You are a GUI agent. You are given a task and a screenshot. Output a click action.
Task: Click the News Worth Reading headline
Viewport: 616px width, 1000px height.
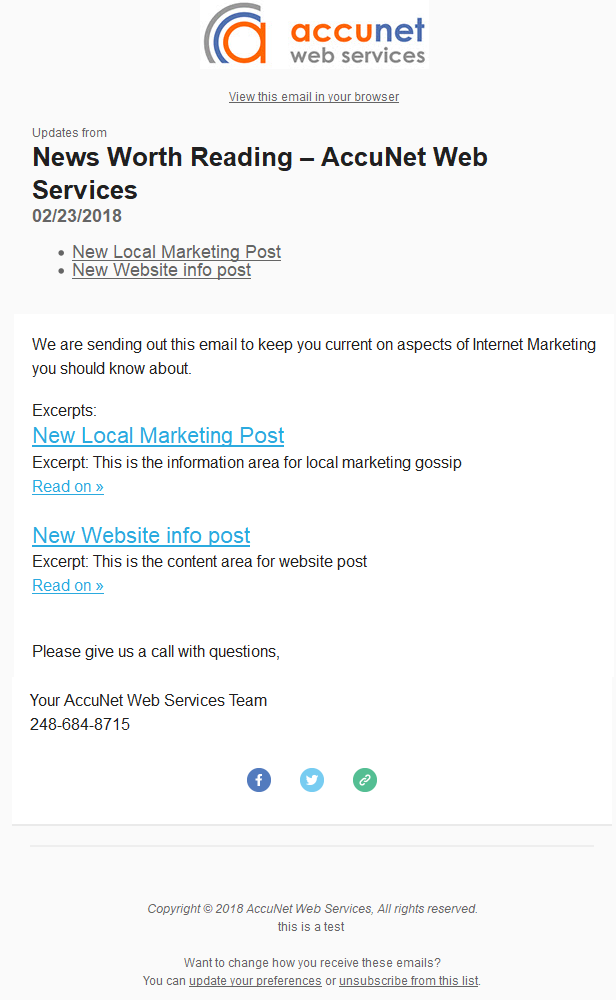[x=260, y=173]
